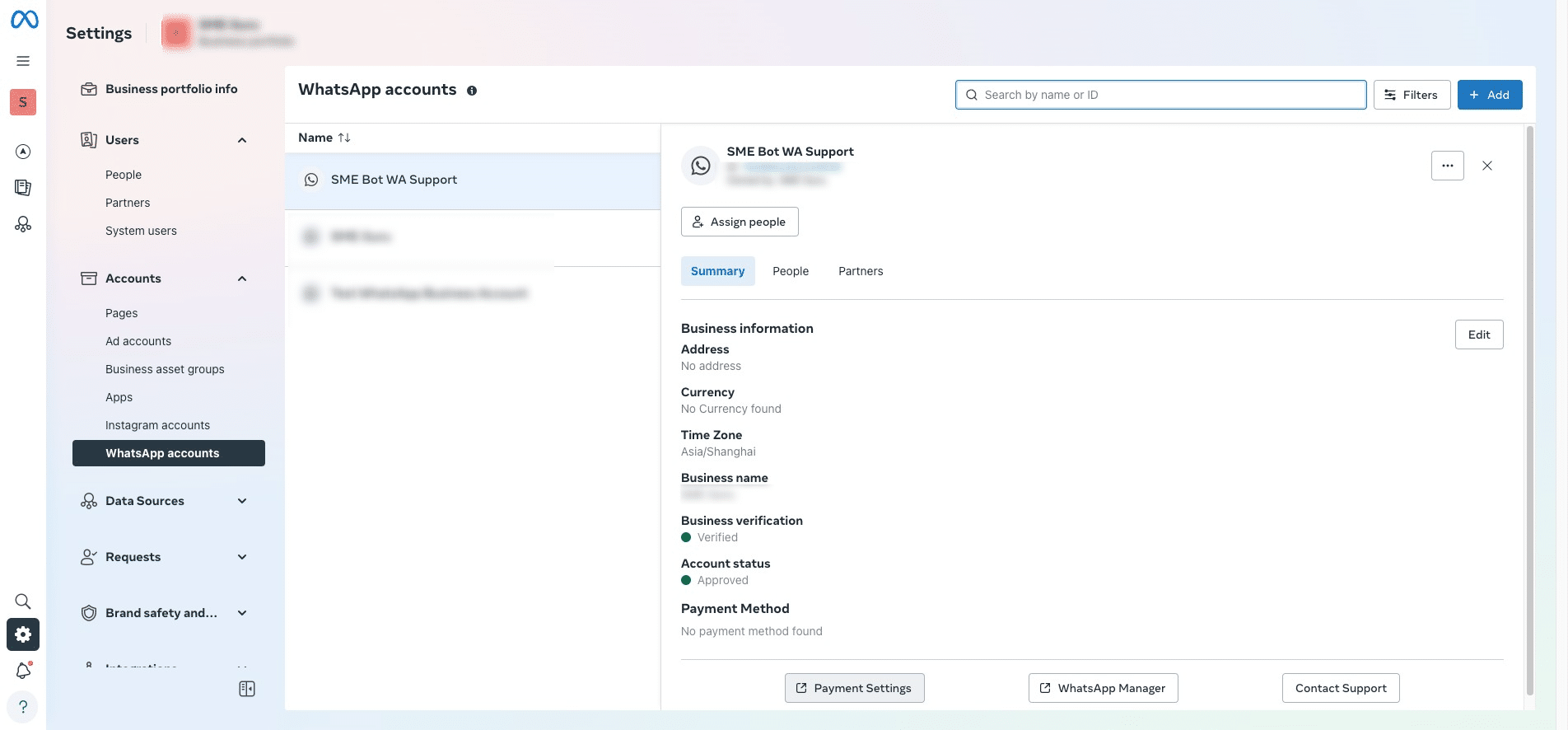The height and width of the screenshot is (730, 1568).
Task: Click the Meta logo icon
Action: click(x=24, y=19)
